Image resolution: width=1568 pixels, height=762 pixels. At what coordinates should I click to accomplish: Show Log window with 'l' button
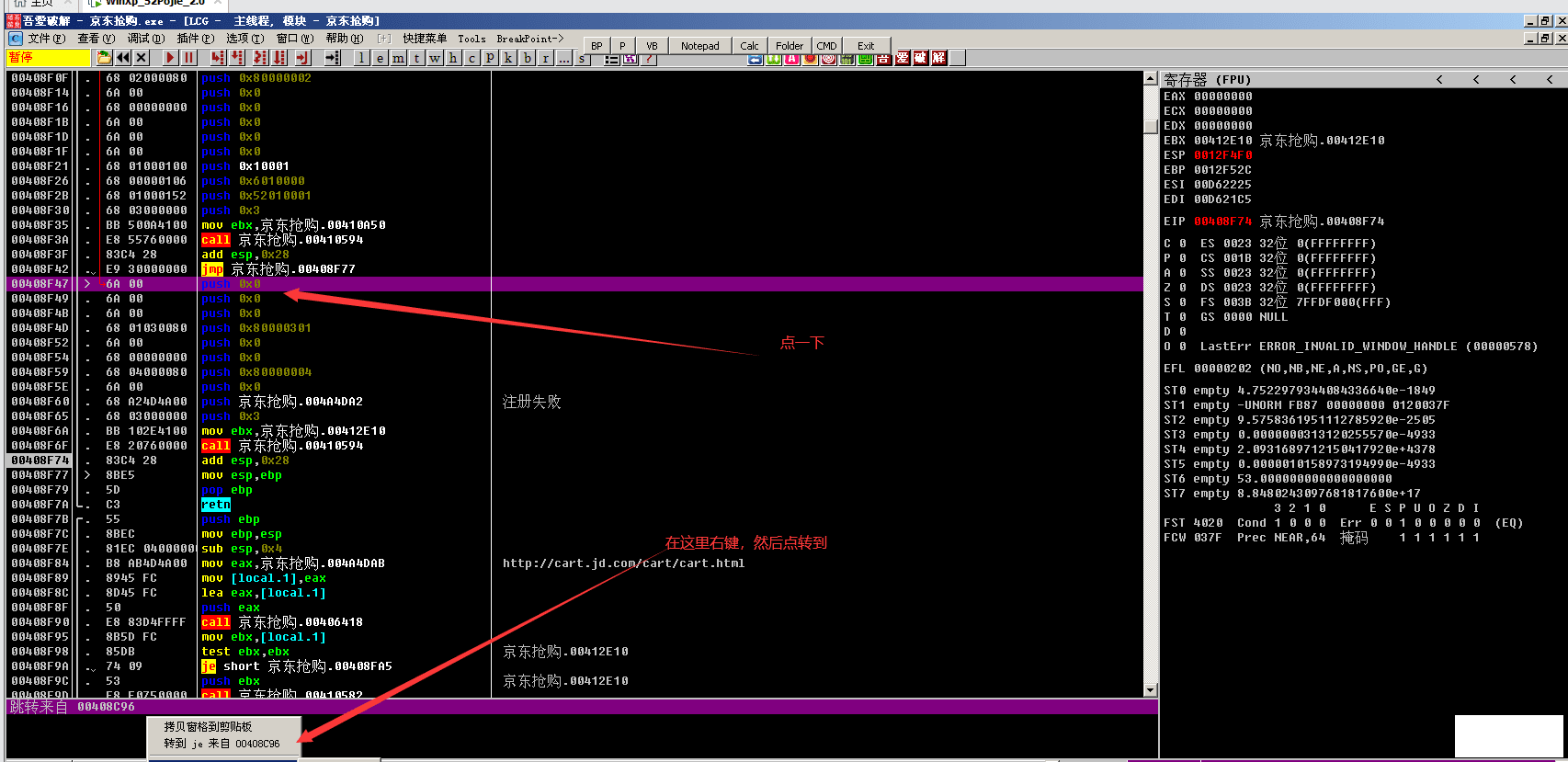click(361, 58)
